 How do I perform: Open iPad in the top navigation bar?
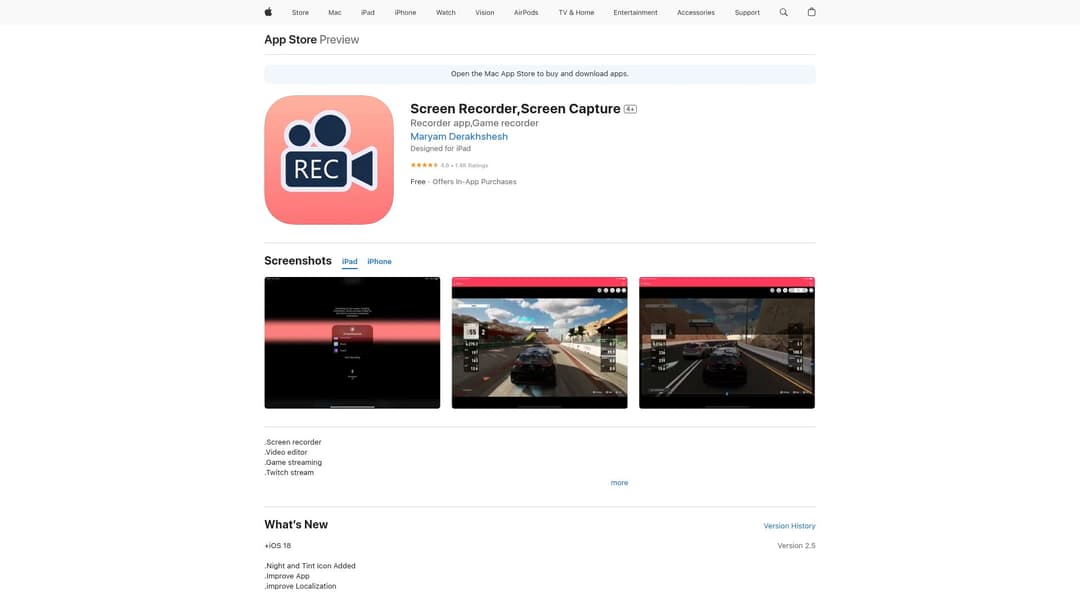click(x=368, y=12)
